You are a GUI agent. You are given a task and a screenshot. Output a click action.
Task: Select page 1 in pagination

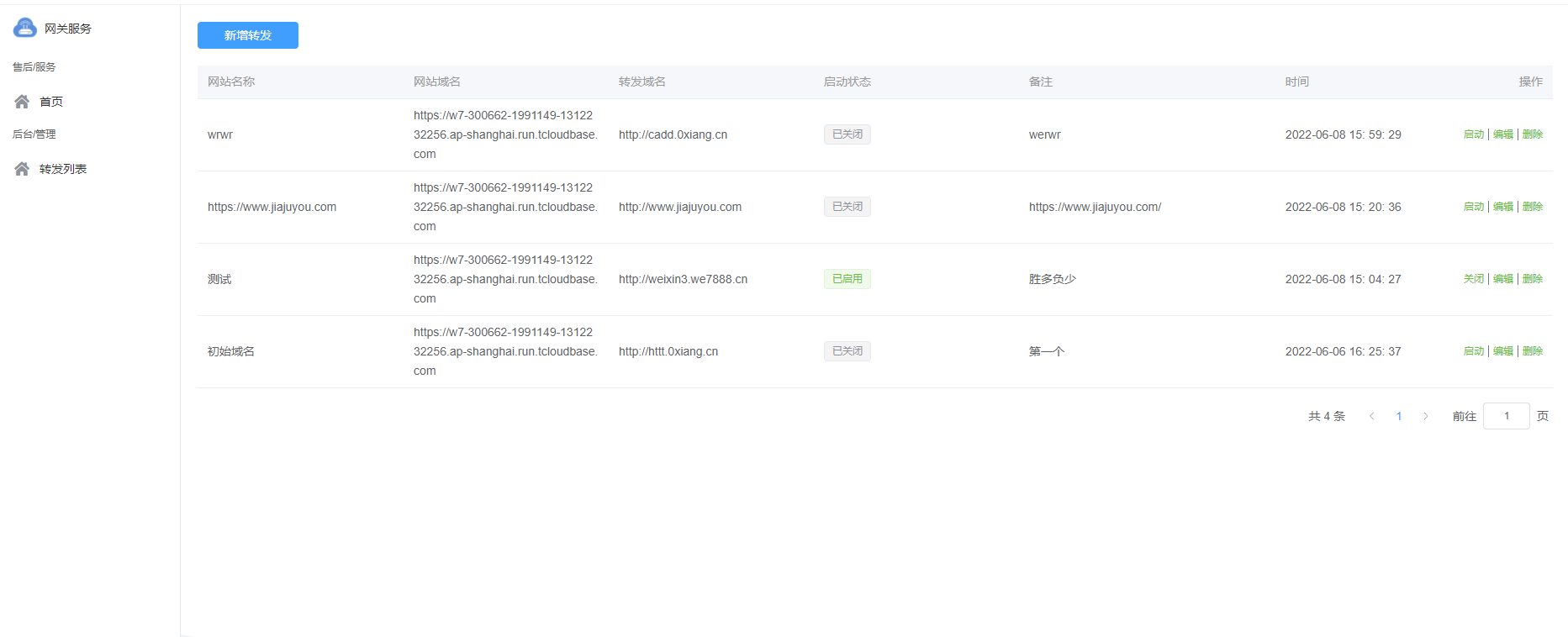point(1399,416)
